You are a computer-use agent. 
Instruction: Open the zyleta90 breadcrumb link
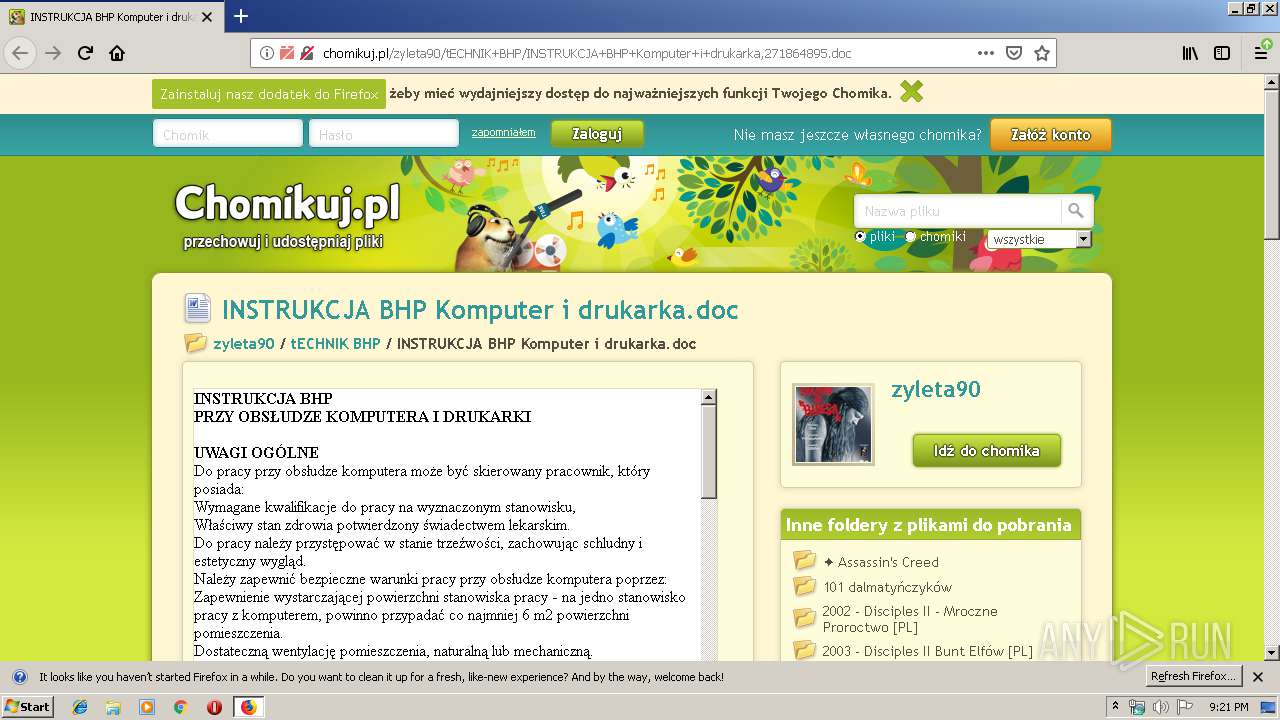(243, 343)
